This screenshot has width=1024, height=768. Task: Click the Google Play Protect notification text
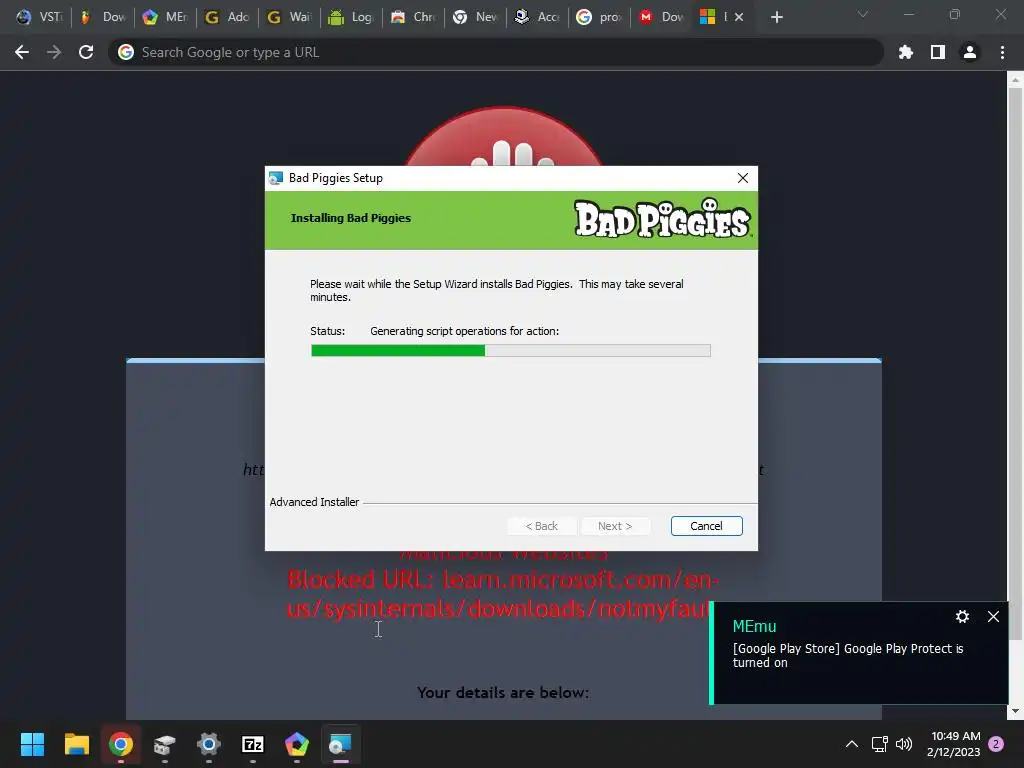pos(848,656)
